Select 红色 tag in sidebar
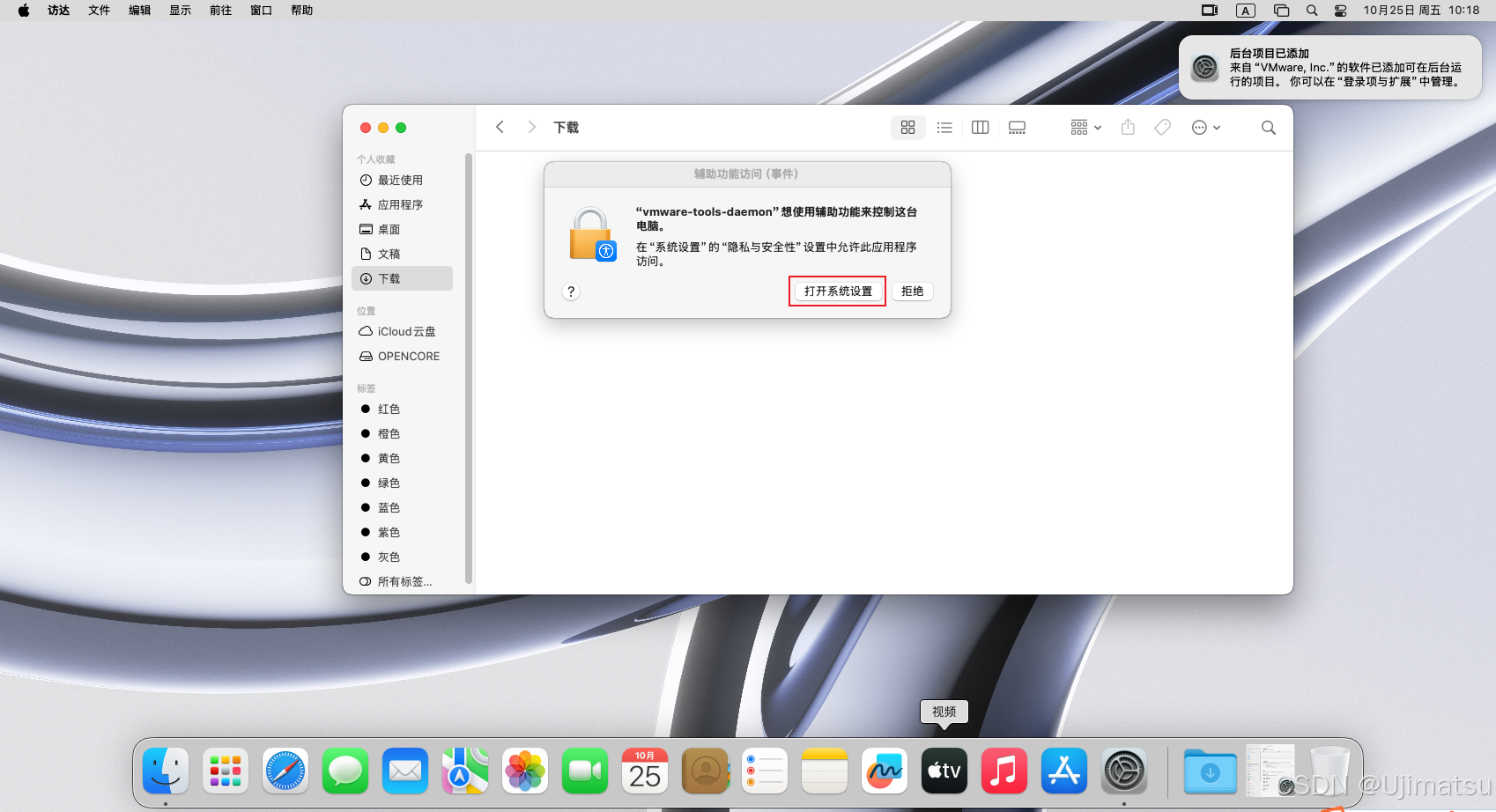 (402, 409)
